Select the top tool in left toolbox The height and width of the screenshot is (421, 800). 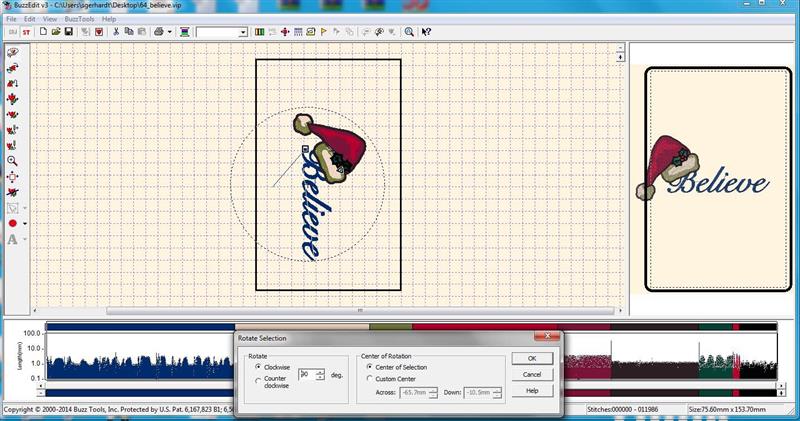coord(13,53)
